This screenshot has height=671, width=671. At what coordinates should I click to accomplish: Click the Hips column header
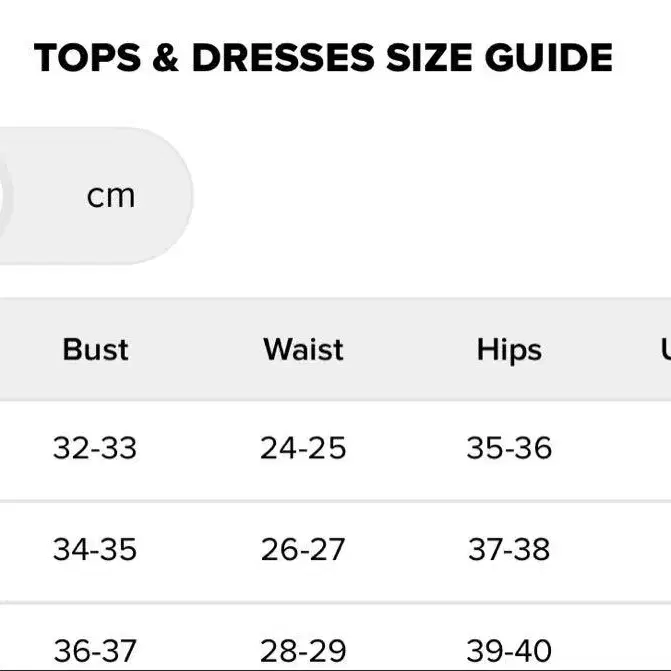coord(509,350)
